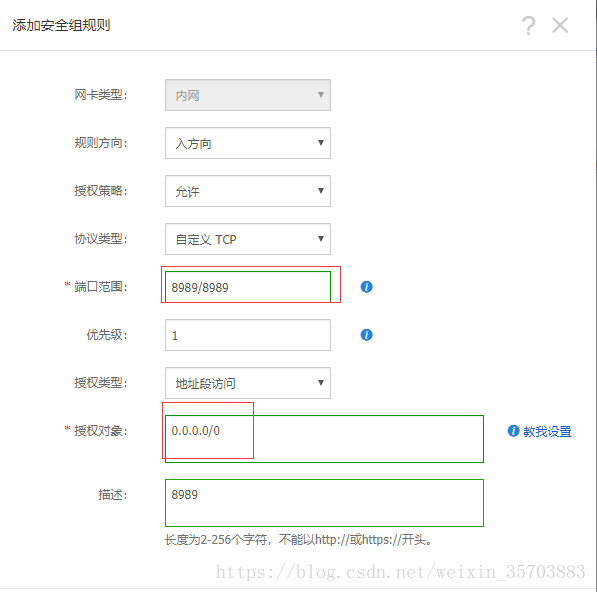Open the 授权策略 dropdown showing 允许
Viewport: 597px width, 592px height.
(248, 191)
